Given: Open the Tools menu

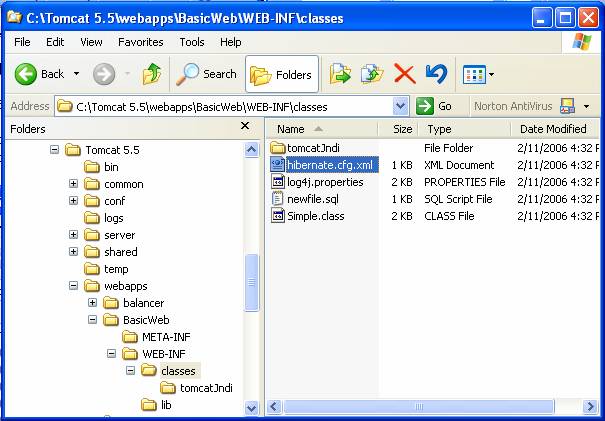Looking at the screenshot, I should point(192,42).
